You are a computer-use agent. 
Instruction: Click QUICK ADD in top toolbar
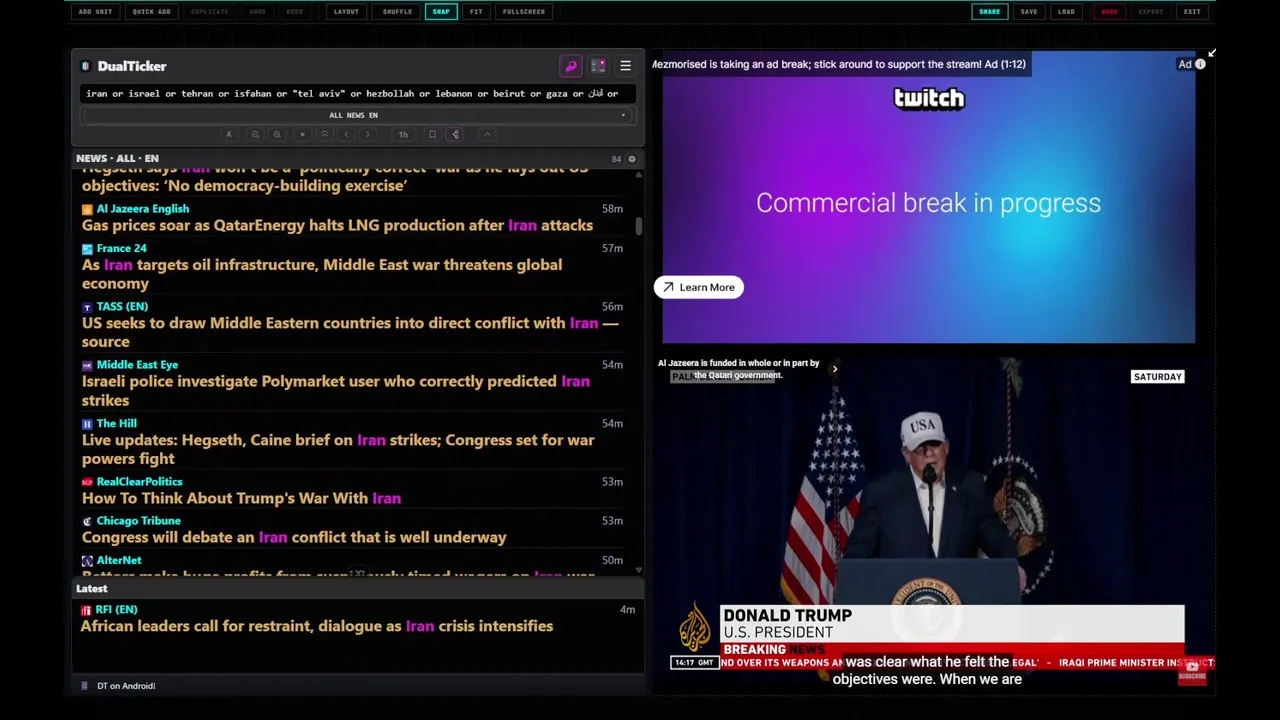(151, 12)
